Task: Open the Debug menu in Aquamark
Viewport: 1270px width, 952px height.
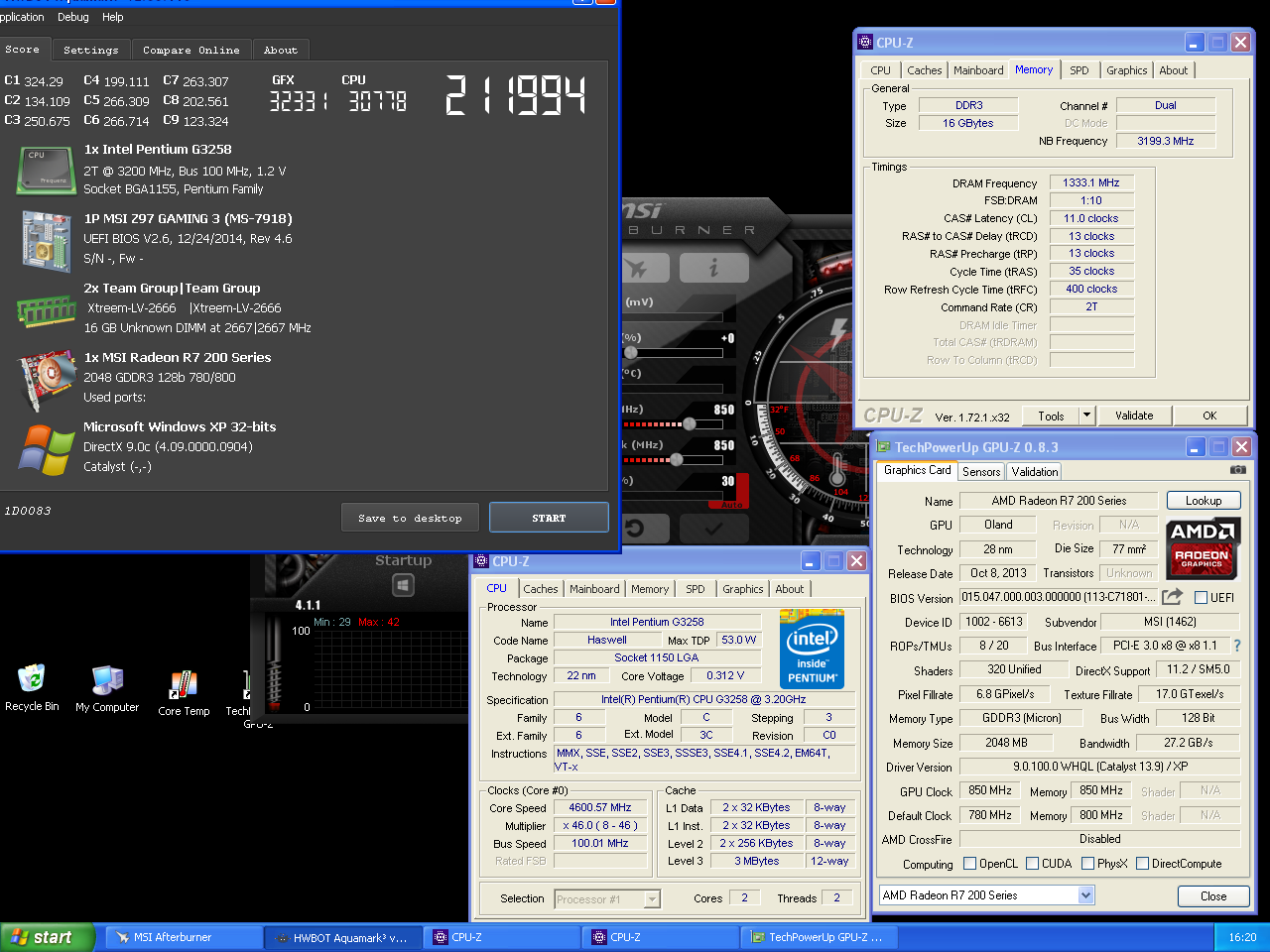Action: pos(73,17)
